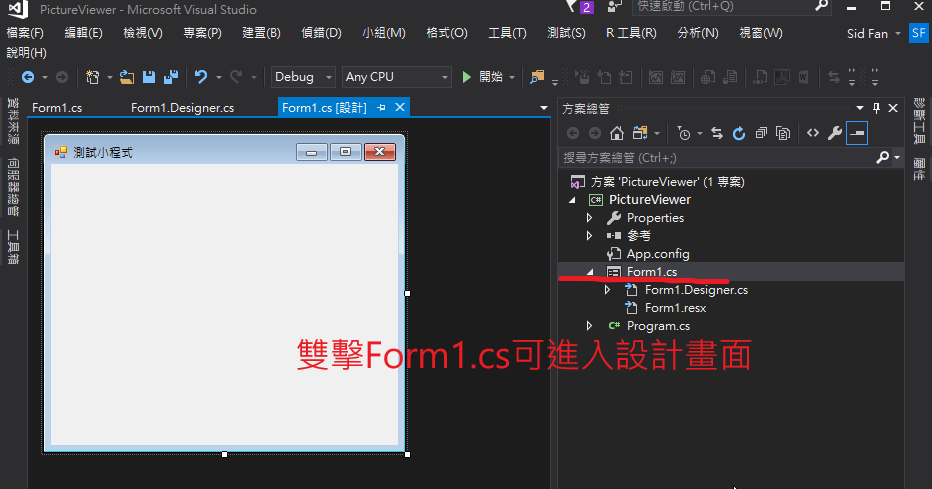The image size is (932, 489).
Task: Open Solution Explorer search options dropdown
Action: pyautogui.click(x=897, y=158)
